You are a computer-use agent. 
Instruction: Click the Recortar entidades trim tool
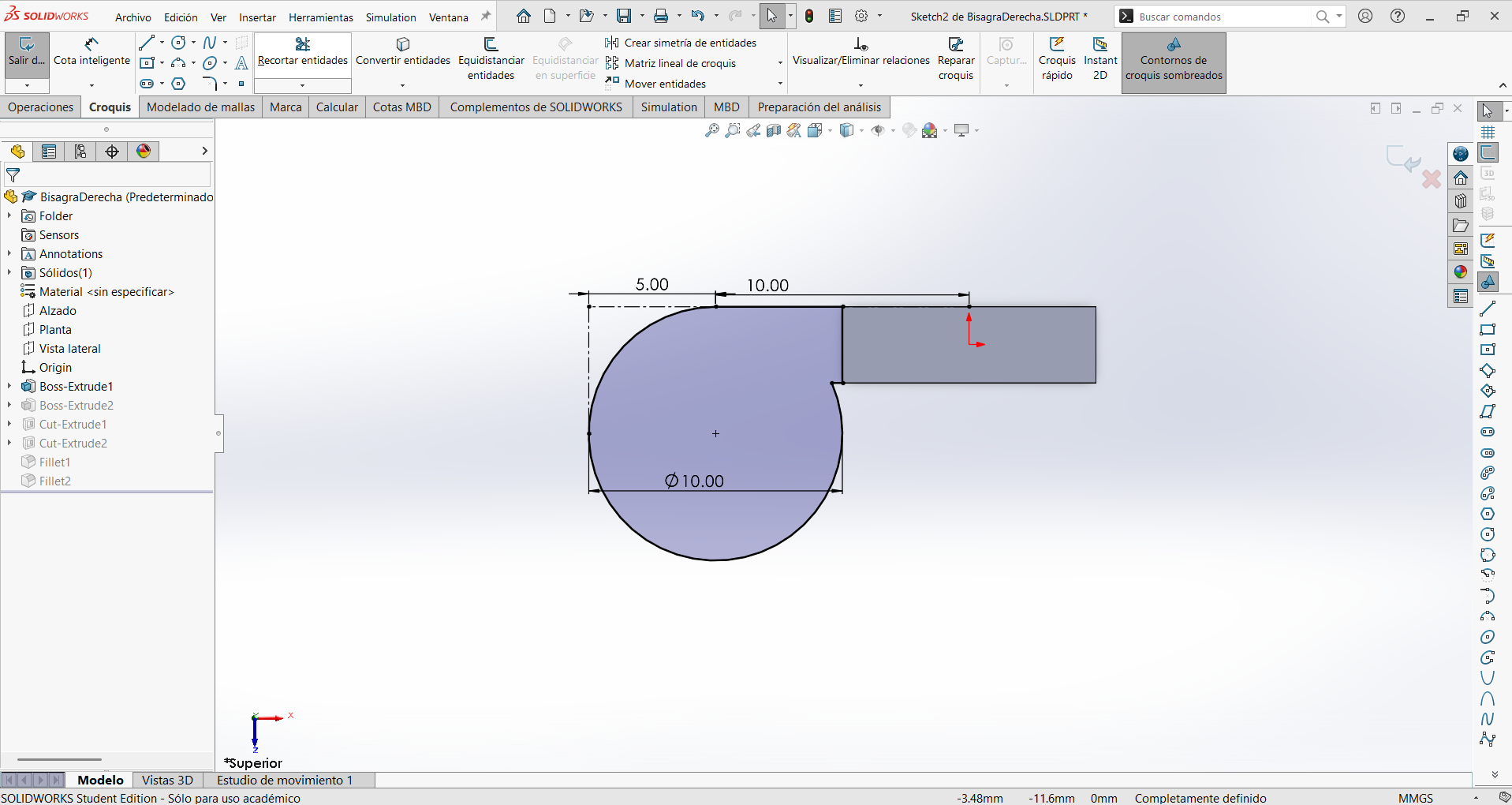(x=303, y=52)
